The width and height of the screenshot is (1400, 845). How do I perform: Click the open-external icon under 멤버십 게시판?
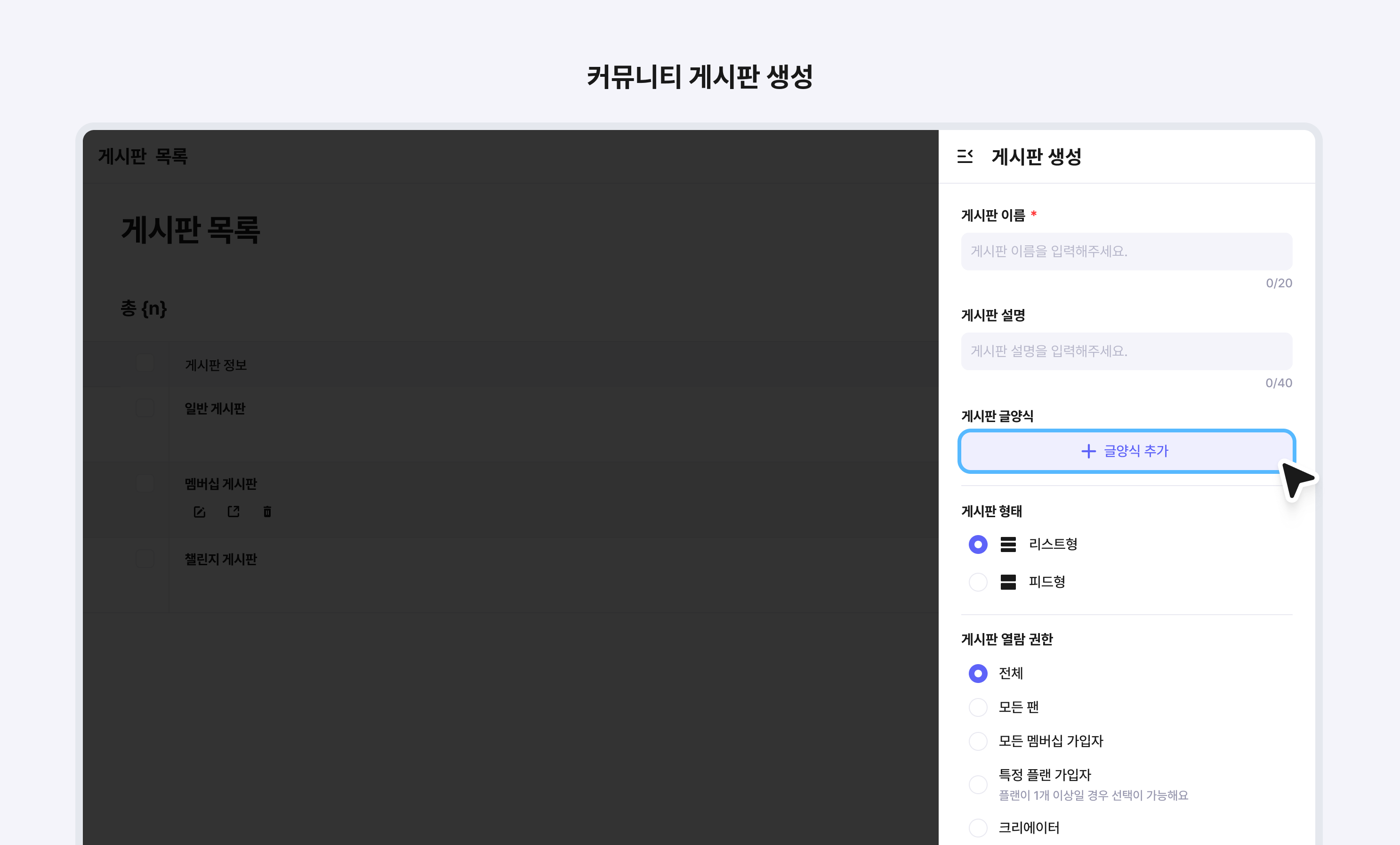point(233,512)
